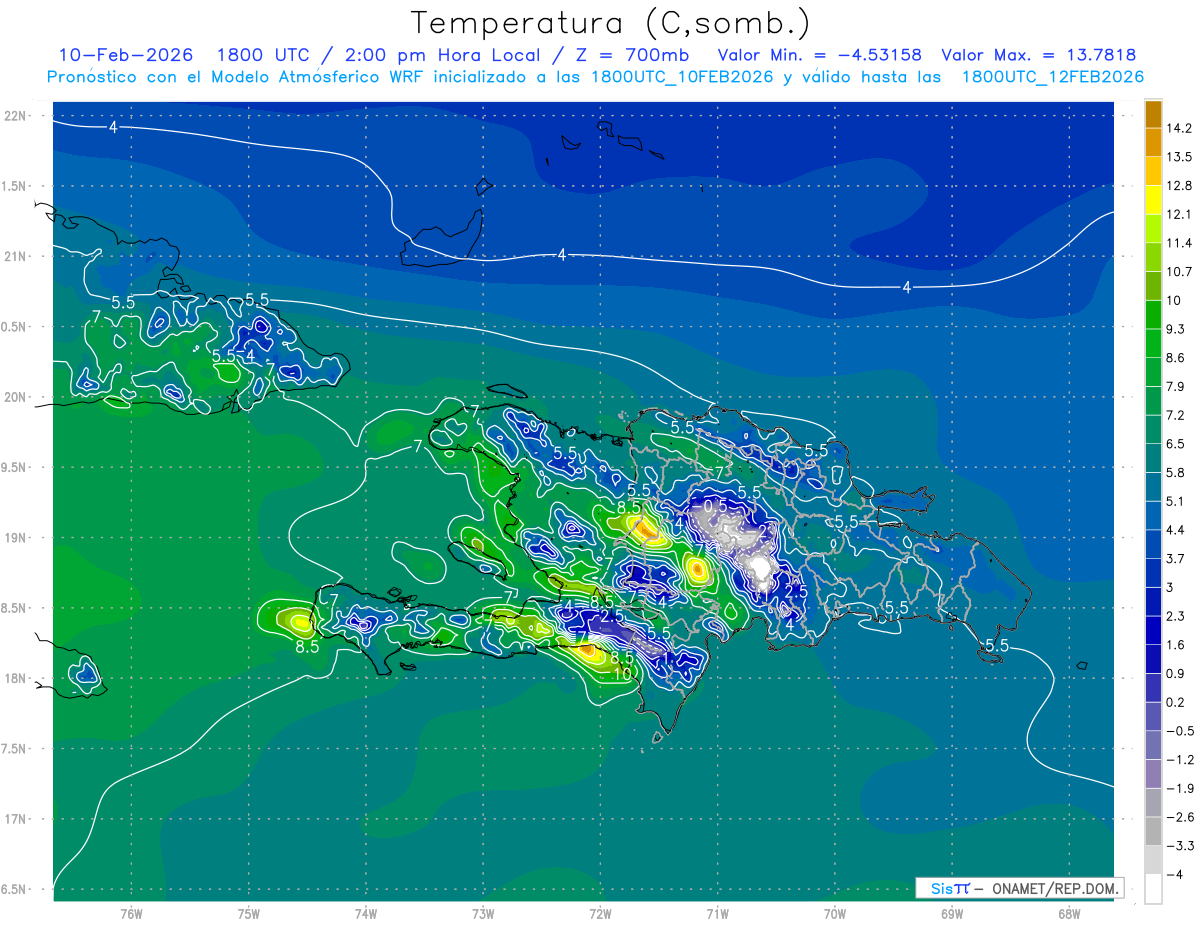The width and height of the screenshot is (1200, 927).
Task: Click legend value '9.3'
Action: [x=1174, y=329]
